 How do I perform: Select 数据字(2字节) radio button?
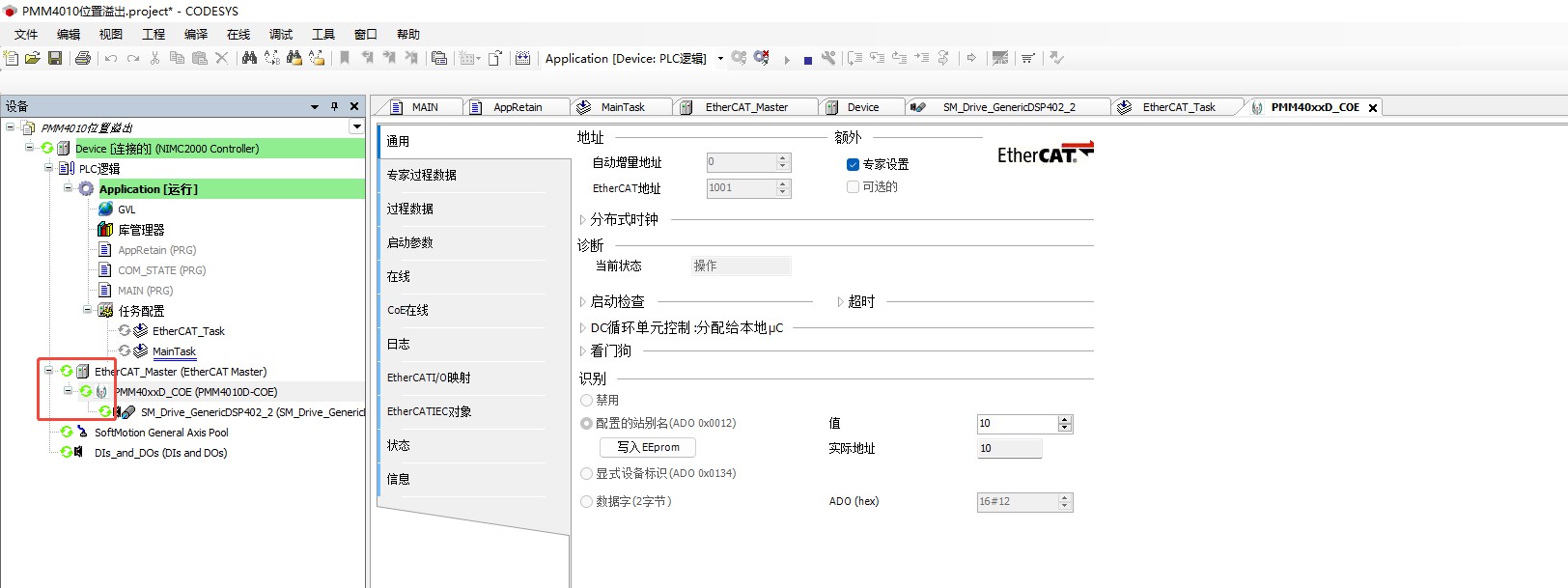pyautogui.click(x=586, y=501)
